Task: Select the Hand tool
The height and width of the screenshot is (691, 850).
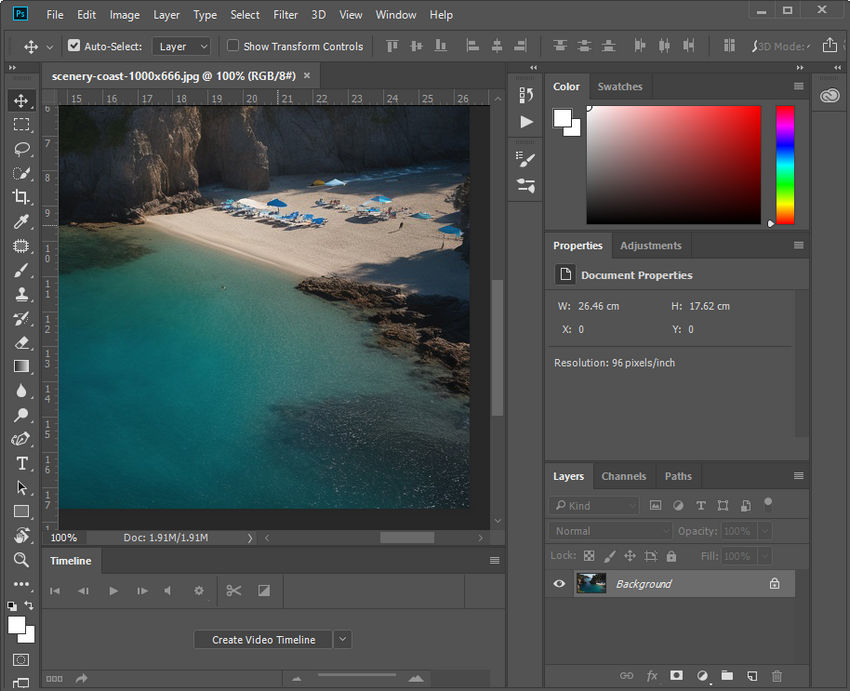Action: click(21, 535)
